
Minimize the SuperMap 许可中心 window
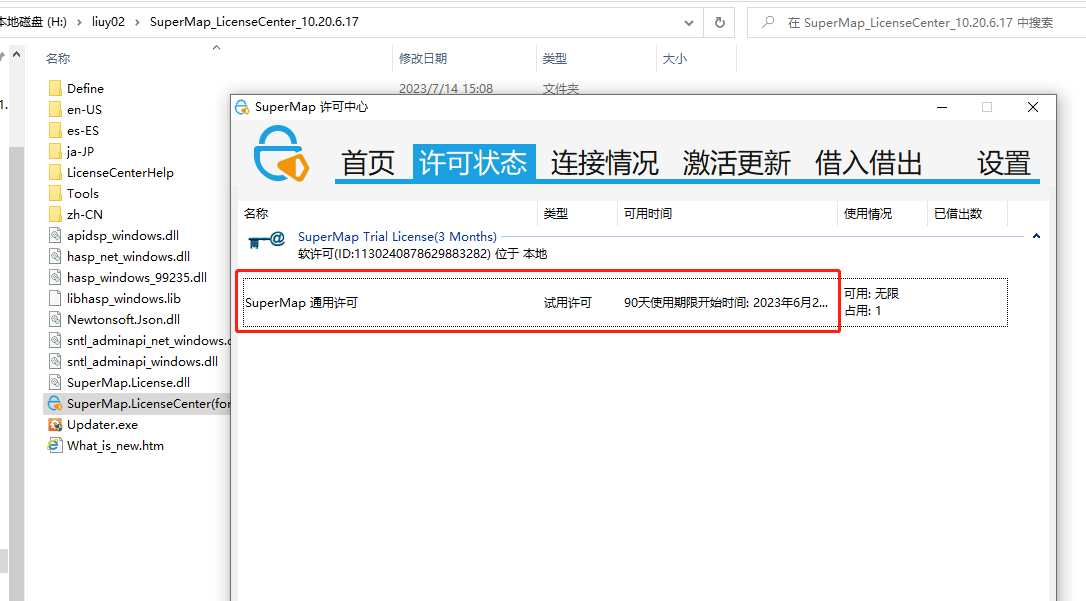[x=942, y=107]
